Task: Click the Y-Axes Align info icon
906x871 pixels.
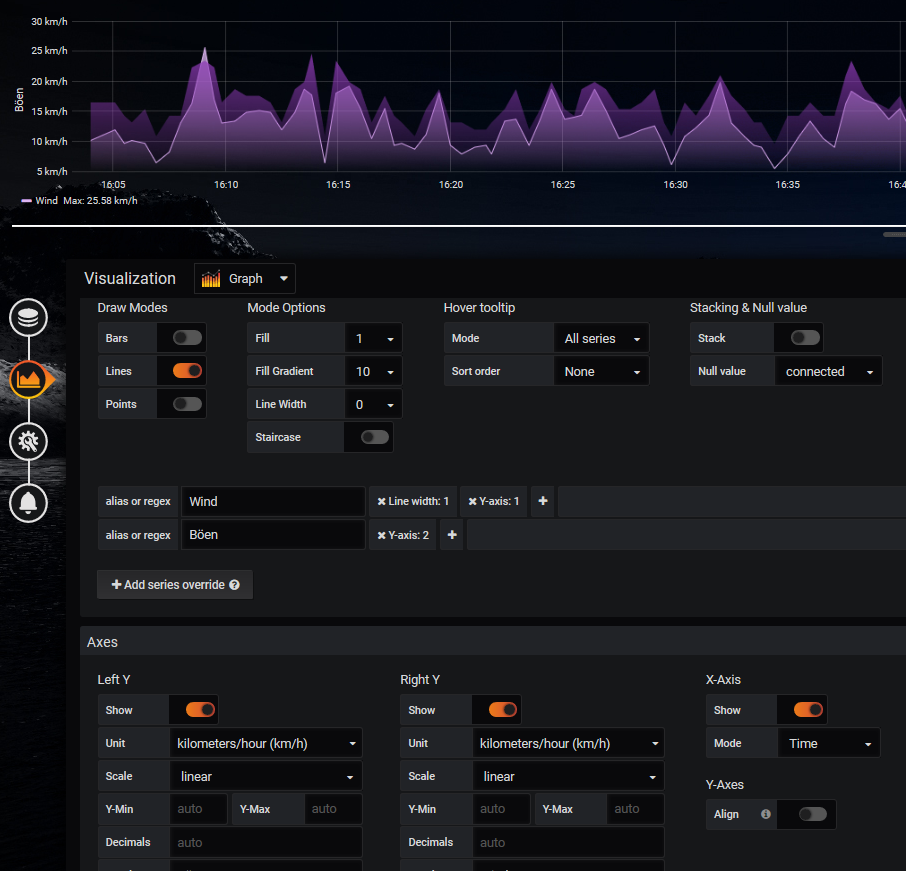Action: coord(766,814)
